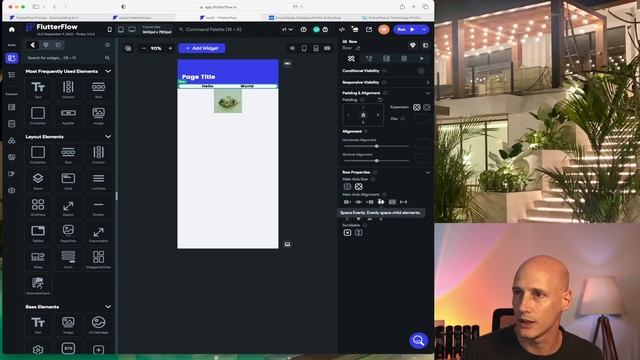Select phone device preview in the top bar

pos(109,29)
